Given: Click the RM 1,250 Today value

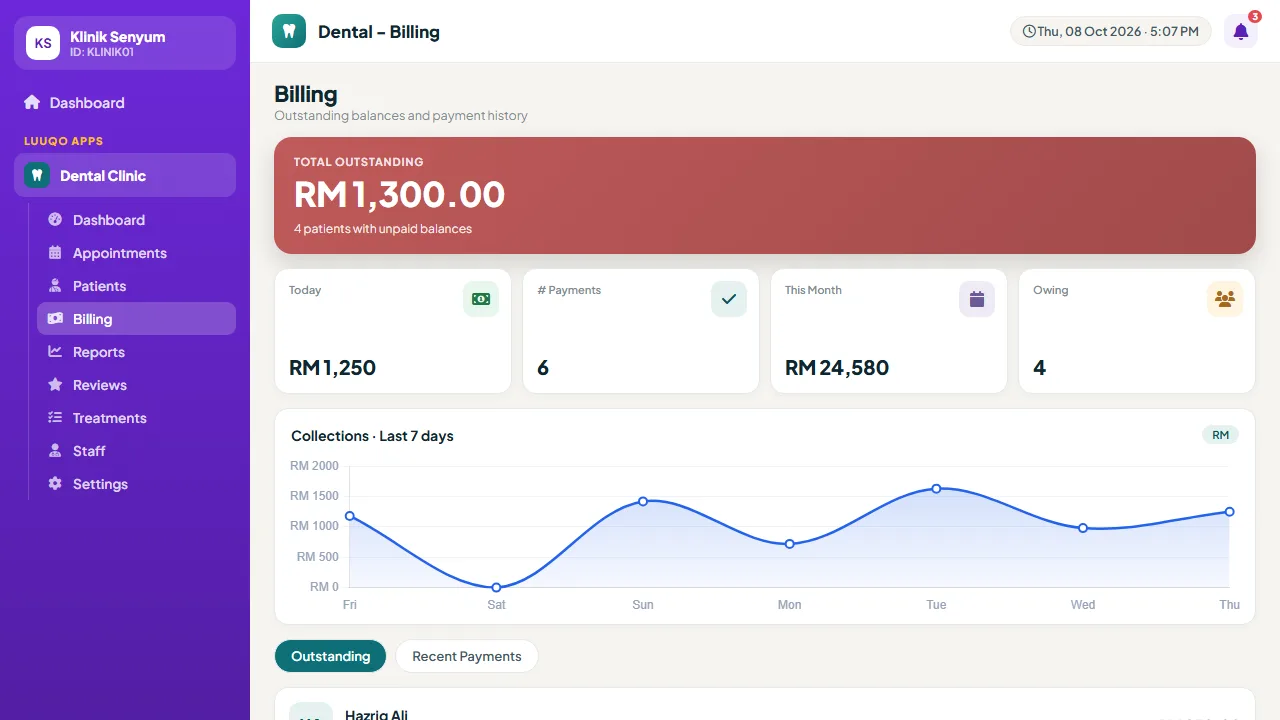Looking at the screenshot, I should (x=332, y=368).
